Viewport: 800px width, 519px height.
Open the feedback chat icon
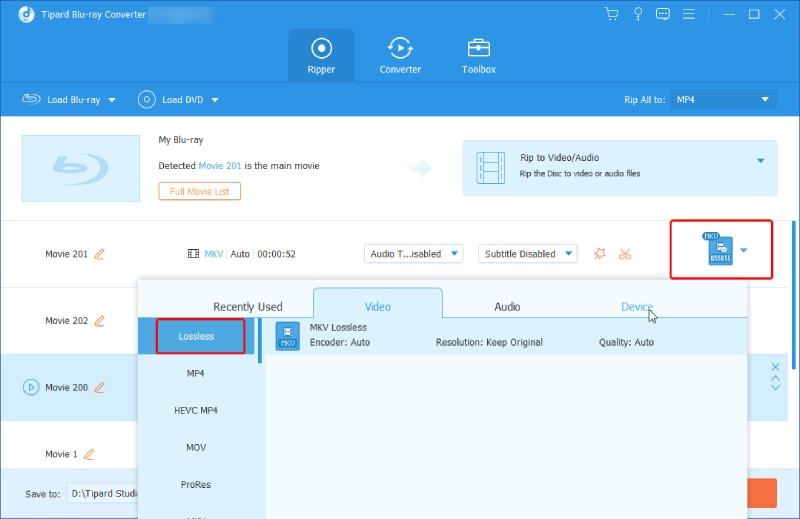coord(663,14)
